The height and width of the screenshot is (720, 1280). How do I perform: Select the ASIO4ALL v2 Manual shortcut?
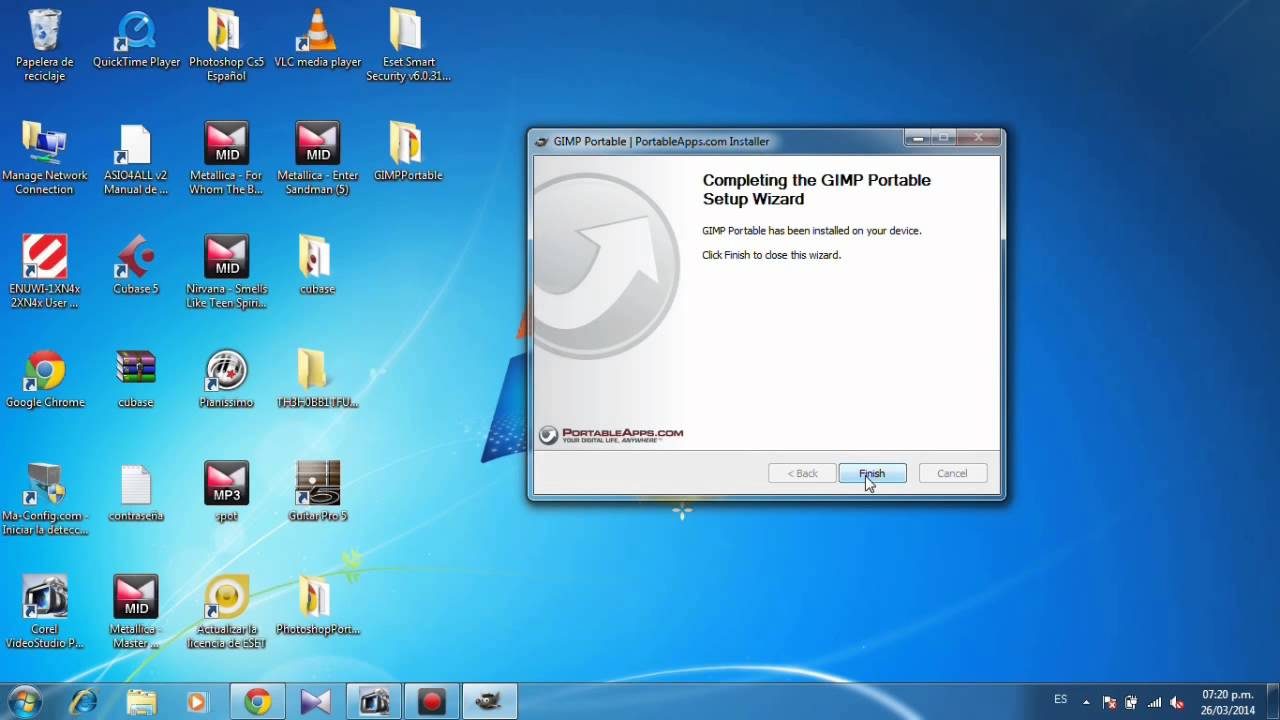tap(136, 160)
